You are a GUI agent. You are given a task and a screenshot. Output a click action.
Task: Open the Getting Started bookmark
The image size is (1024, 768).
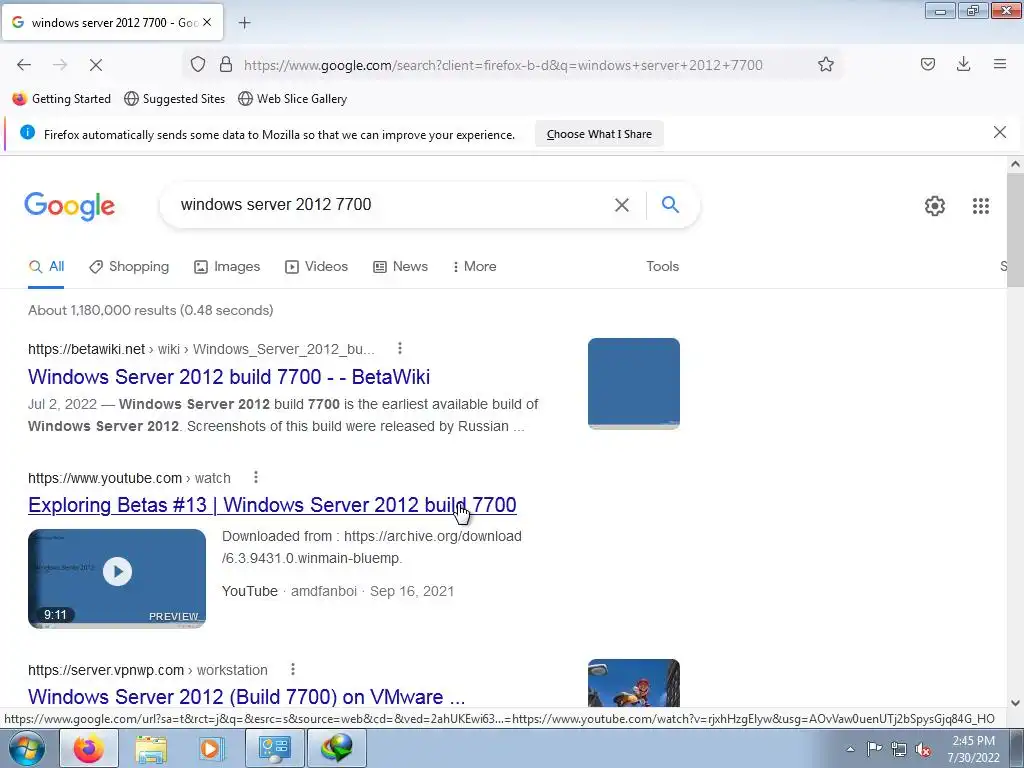click(62, 99)
